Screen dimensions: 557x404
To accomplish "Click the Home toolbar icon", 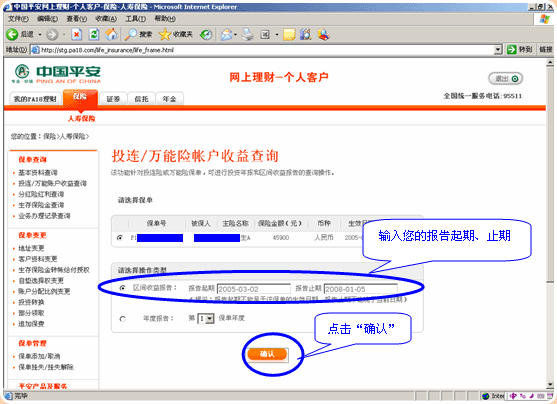I will pyautogui.click(x=111, y=34).
